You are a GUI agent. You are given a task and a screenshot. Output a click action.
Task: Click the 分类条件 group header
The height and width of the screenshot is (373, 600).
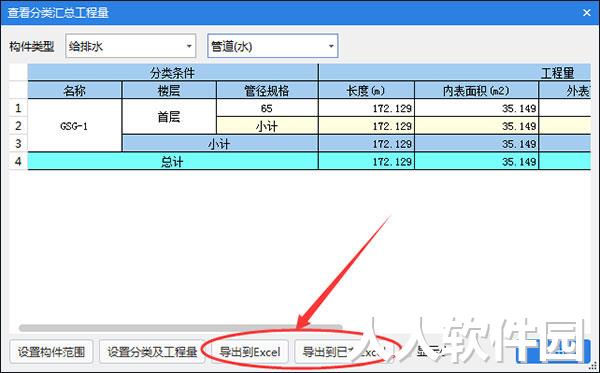pos(173,72)
